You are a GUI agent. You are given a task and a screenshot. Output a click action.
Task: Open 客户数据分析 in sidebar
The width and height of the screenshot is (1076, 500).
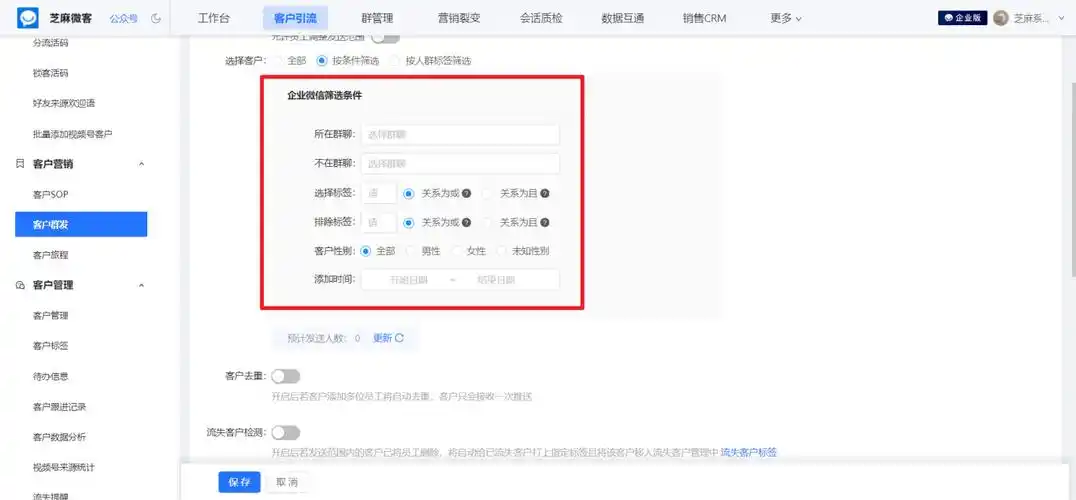(x=60, y=437)
